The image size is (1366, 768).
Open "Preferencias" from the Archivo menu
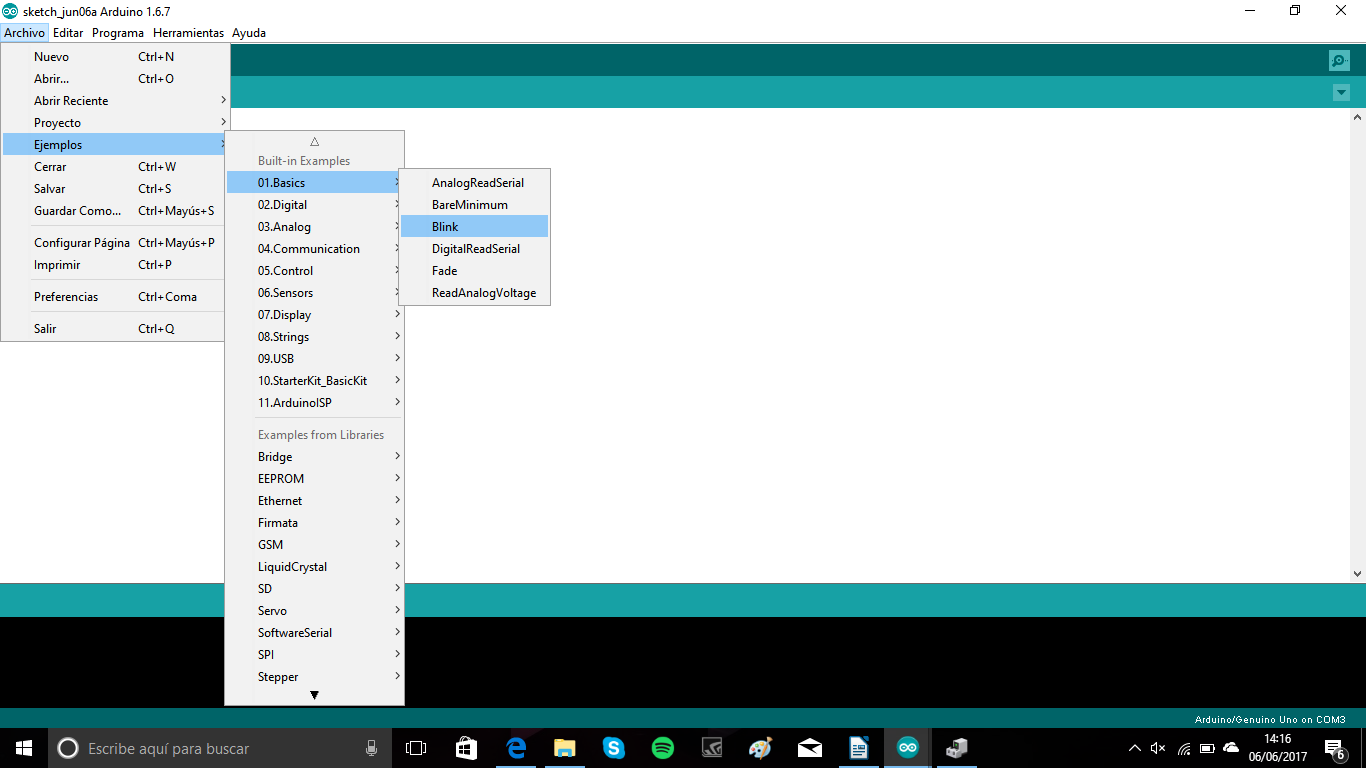pos(65,296)
